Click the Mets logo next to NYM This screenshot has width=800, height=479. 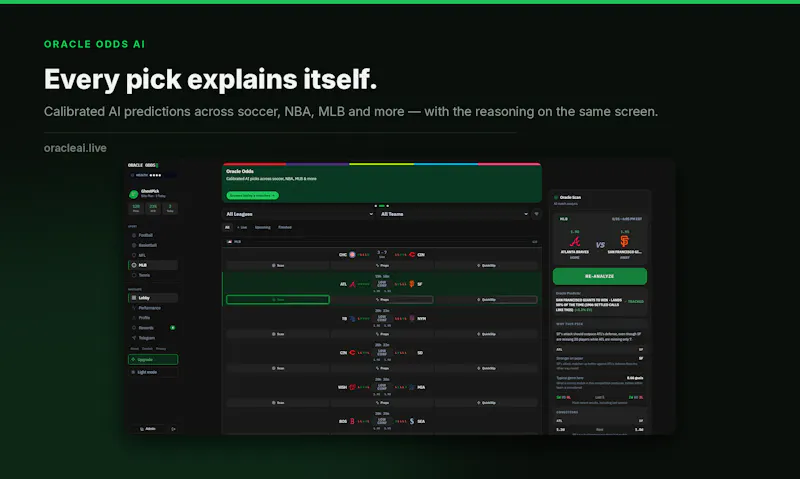tap(412, 318)
